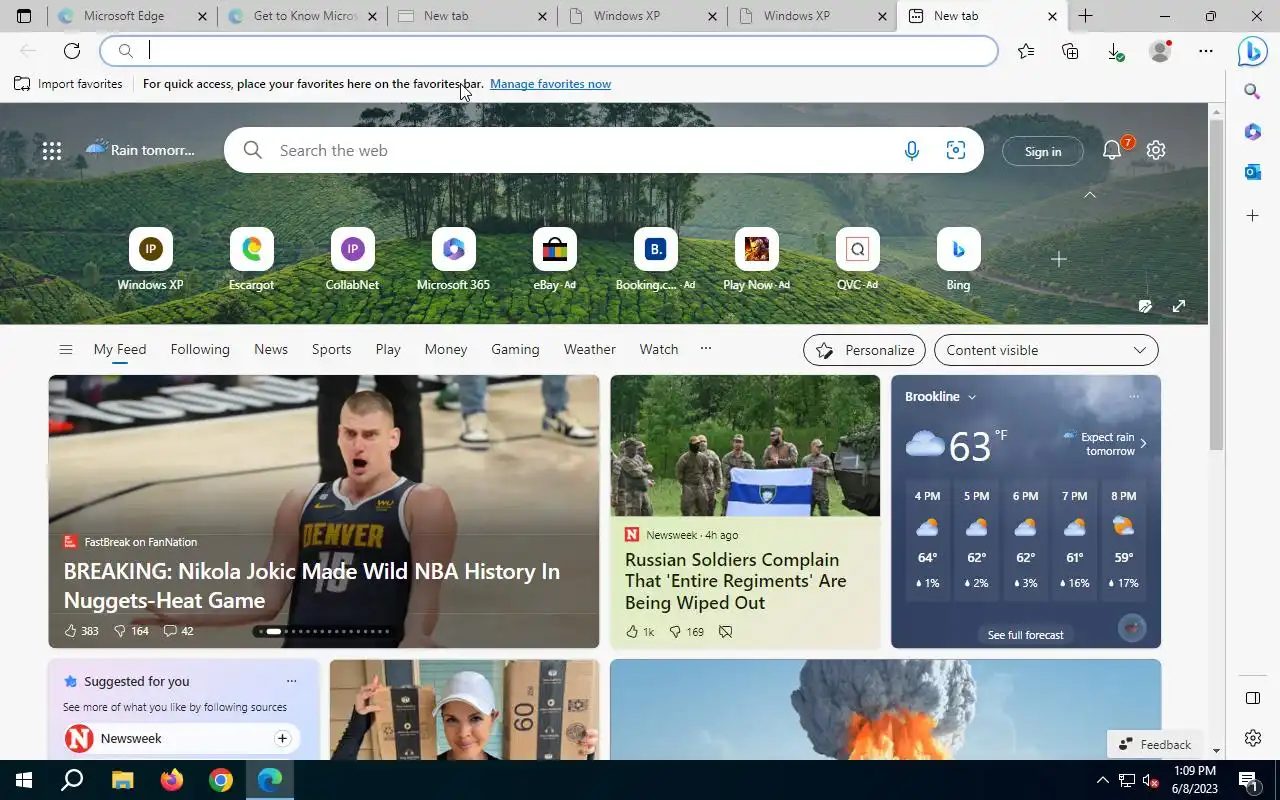Screen dimensions: 1280x800
Task: Open sidebar settings gear at bottom
Action: pos(1253,738)
